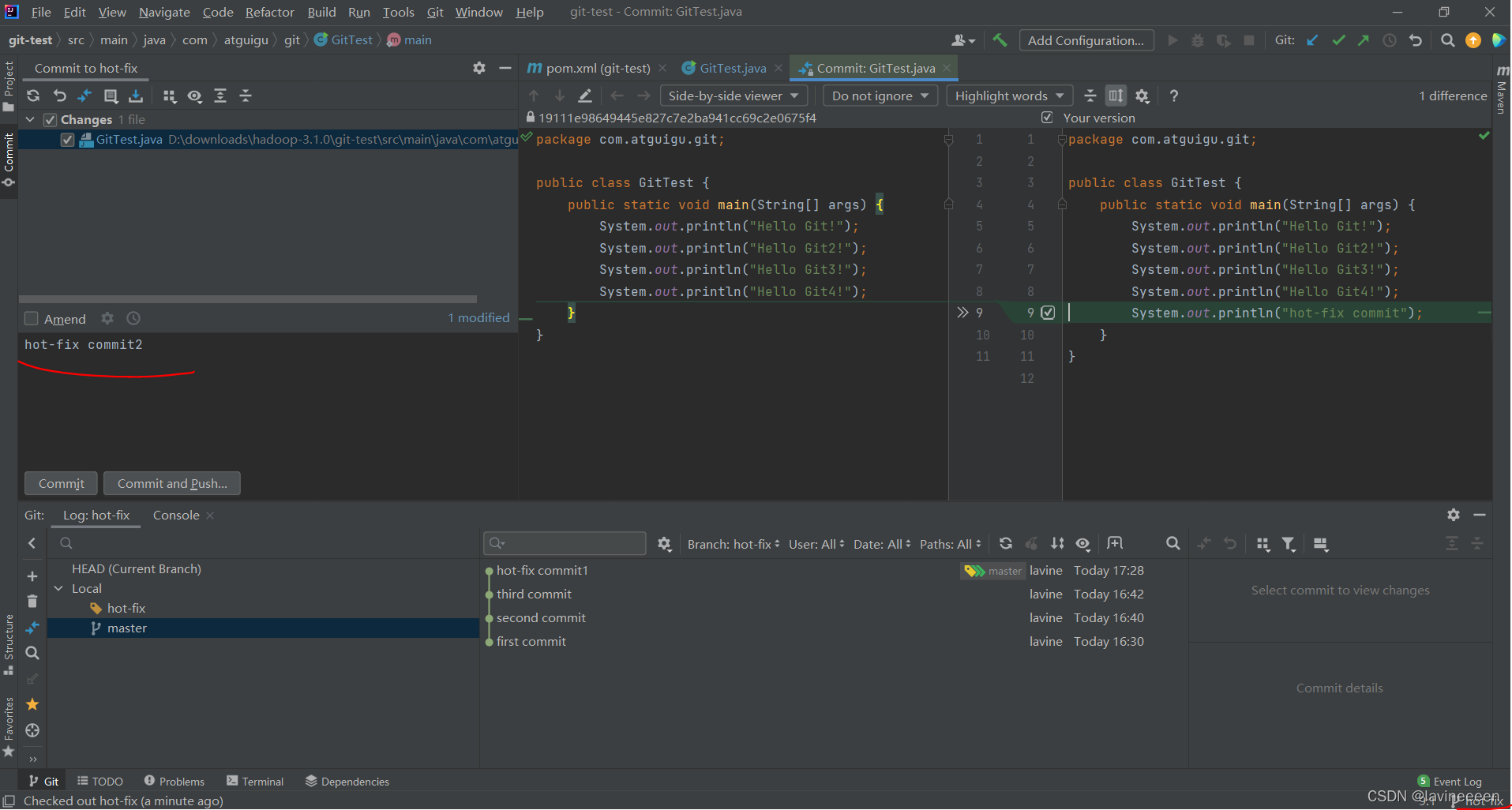Click Commit and Push button

pyautogui.click(x=172, y=483)
